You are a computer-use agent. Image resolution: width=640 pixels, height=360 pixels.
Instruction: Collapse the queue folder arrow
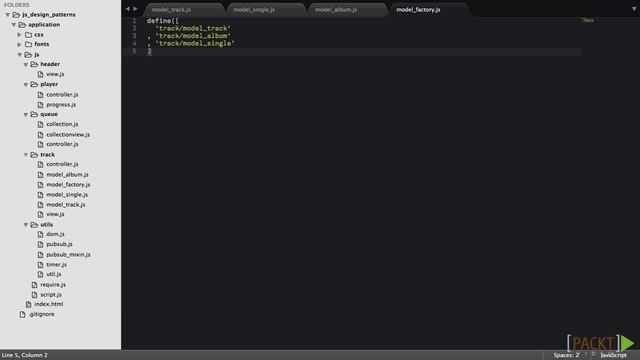pos(26,115)
